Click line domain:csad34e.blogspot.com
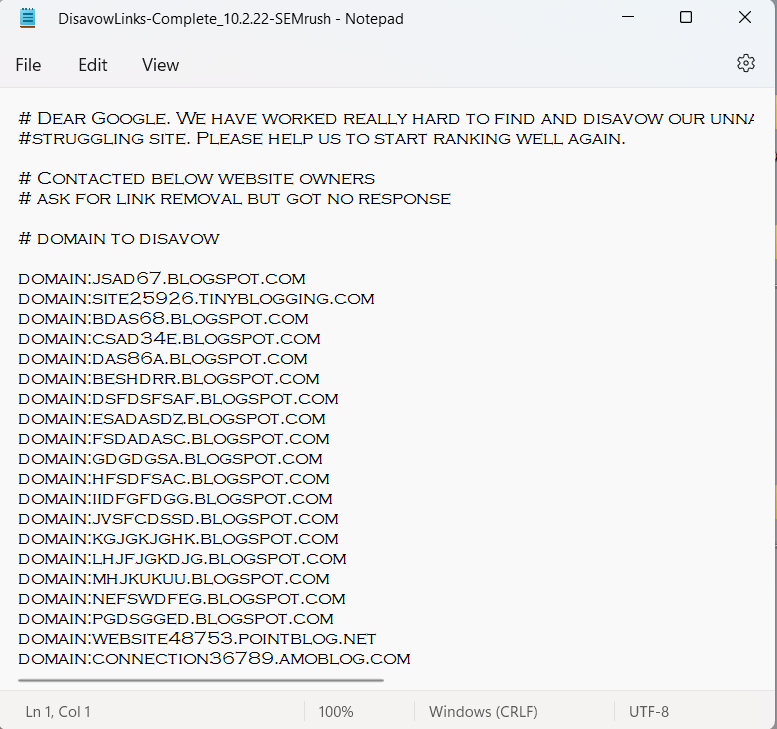Screen dimensions: 777x729 pos(169,338)
